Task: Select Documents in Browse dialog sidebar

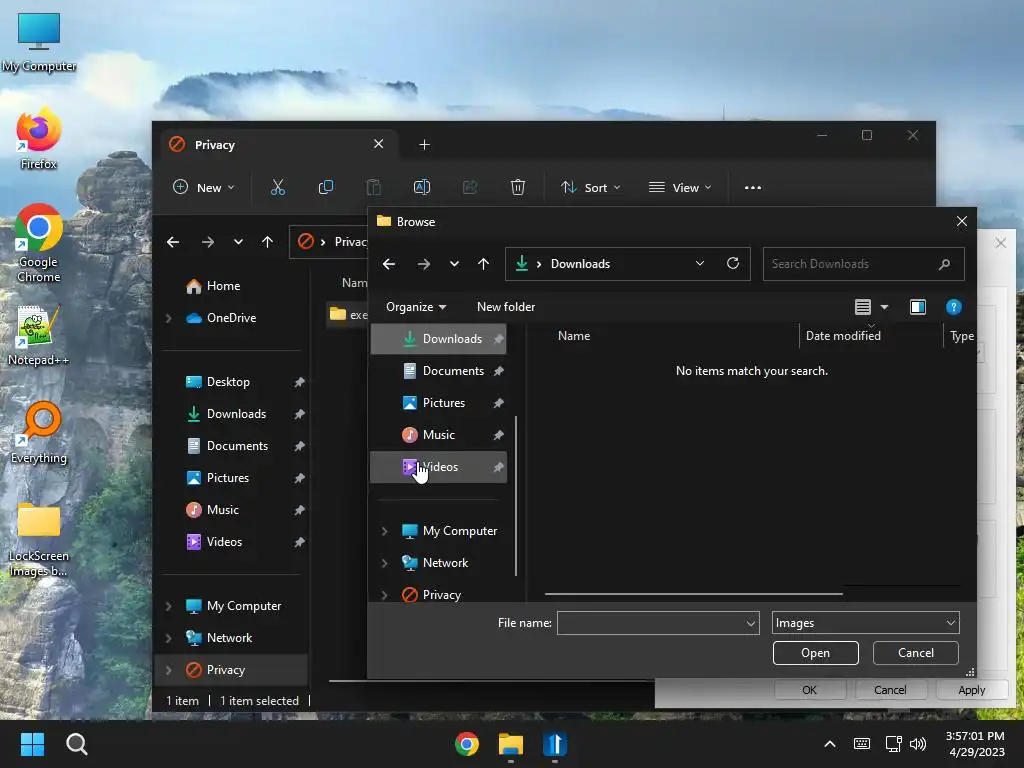Action: pyautogui.click(x=438, y=371)
